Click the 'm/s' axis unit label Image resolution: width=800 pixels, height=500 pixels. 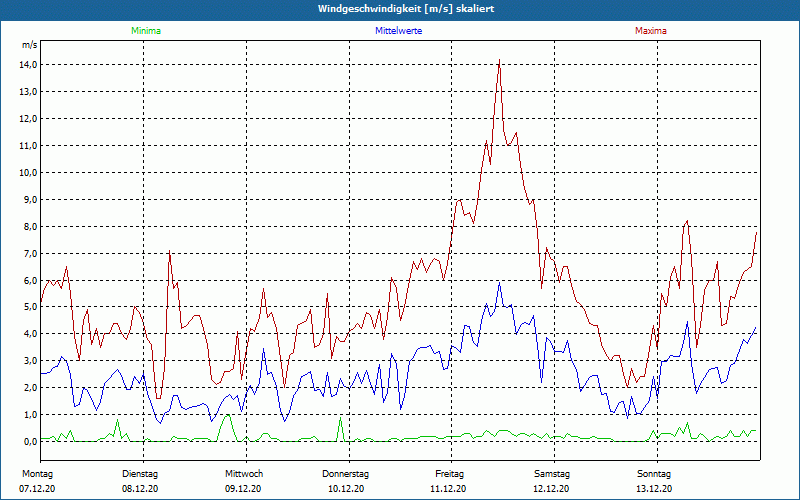[30, 45]
